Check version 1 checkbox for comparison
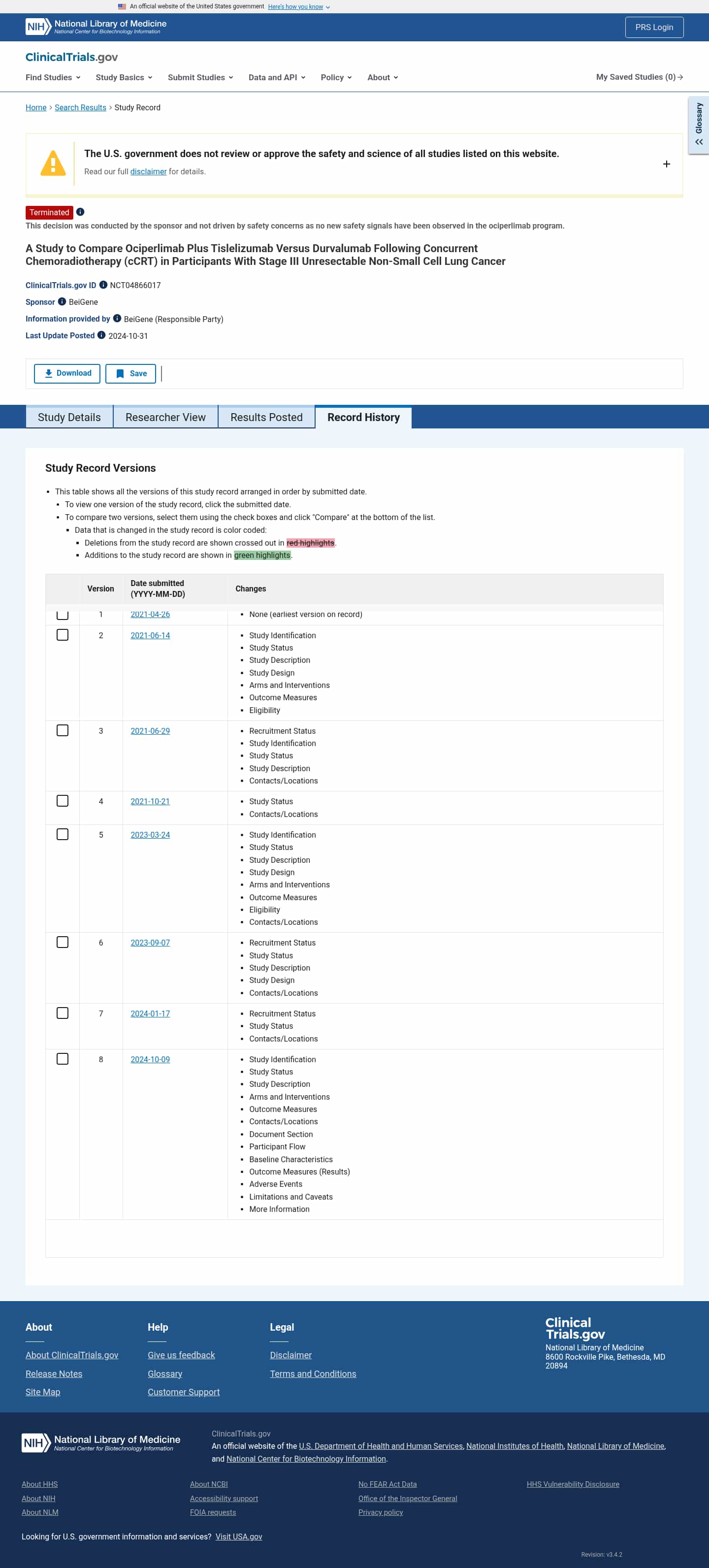Image resolution: width=709 pixels, height=1568 pixels. (x=63, y=616)
